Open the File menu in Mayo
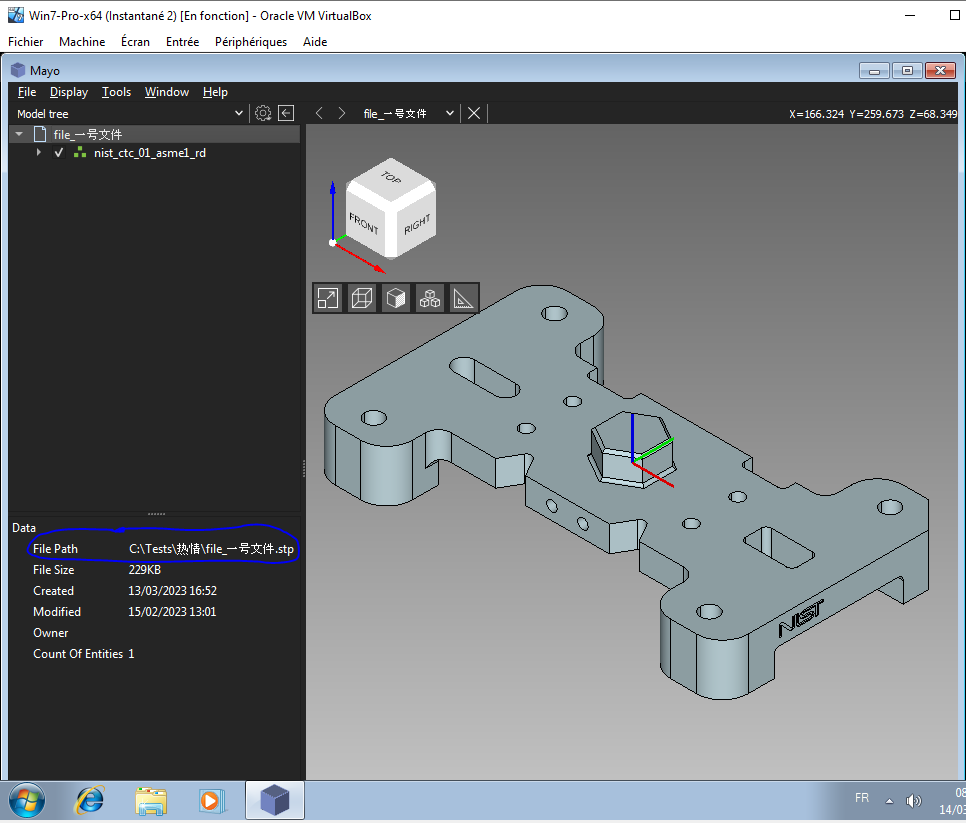This screenshot has width=966, height=823. tap(26, 92)
